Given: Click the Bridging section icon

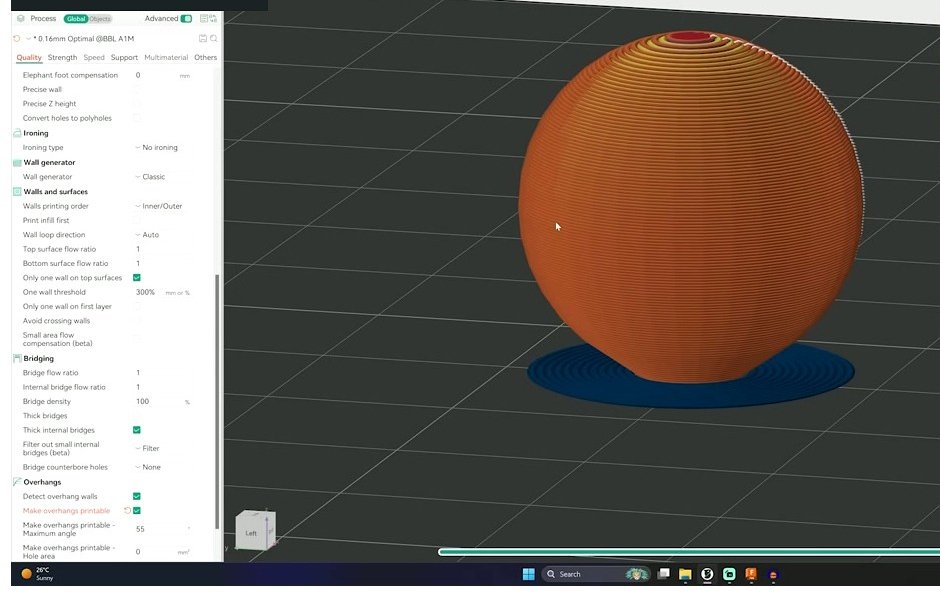Looking at the screenshot, I should click(17, 358).
